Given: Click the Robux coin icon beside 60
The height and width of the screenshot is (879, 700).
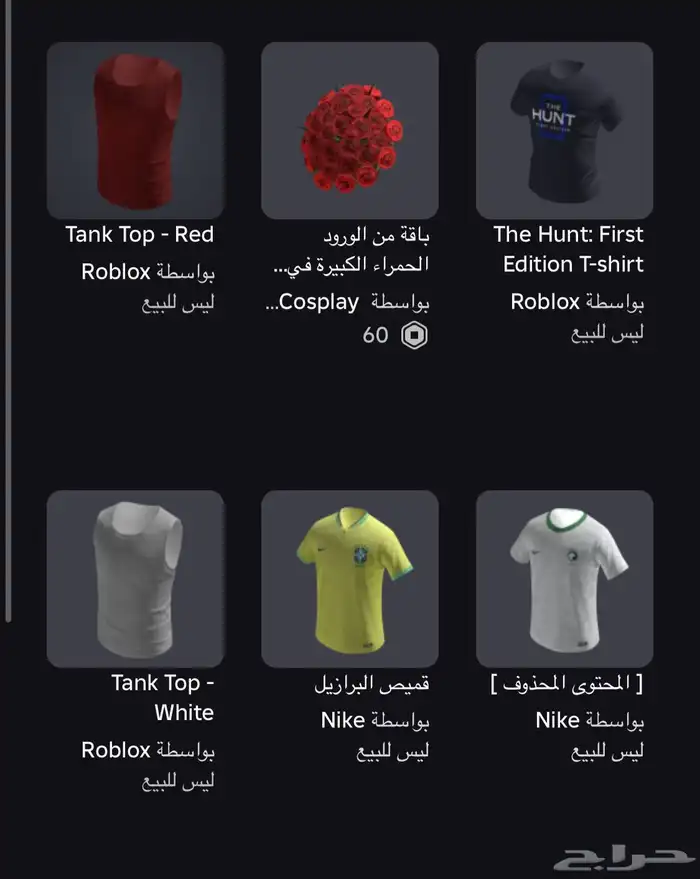Looking at the screenshot, I should pos(414,335).
